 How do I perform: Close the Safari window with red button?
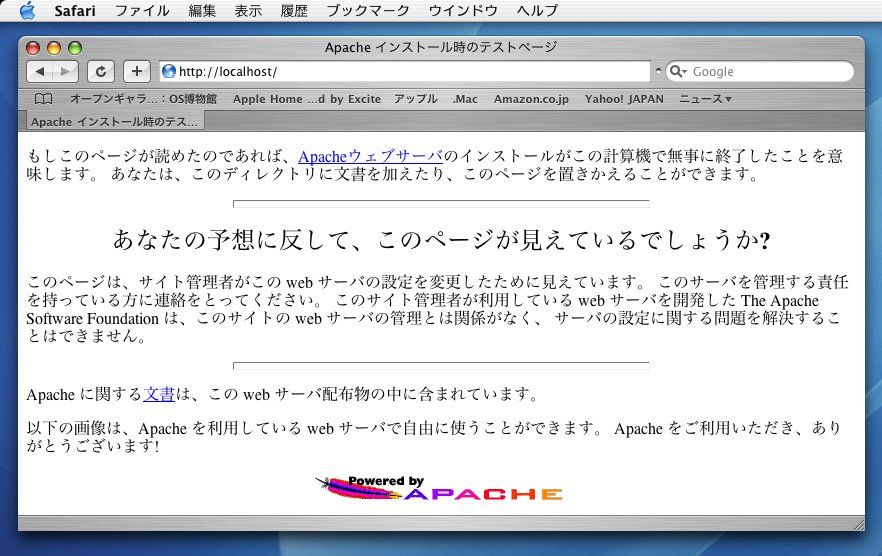(x=33, y=48)
